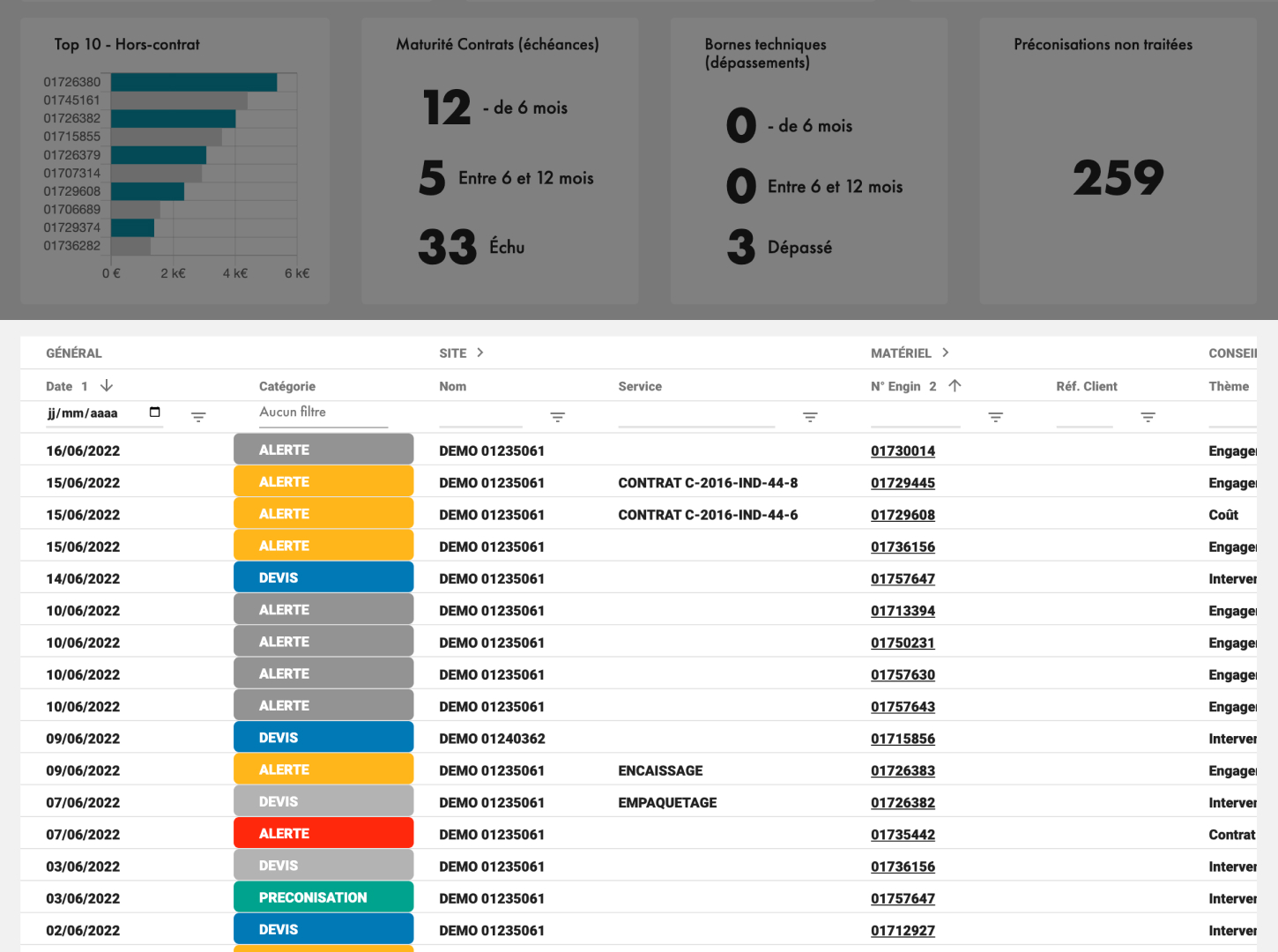Open filter menu for N° Engin column

point(995,417)
